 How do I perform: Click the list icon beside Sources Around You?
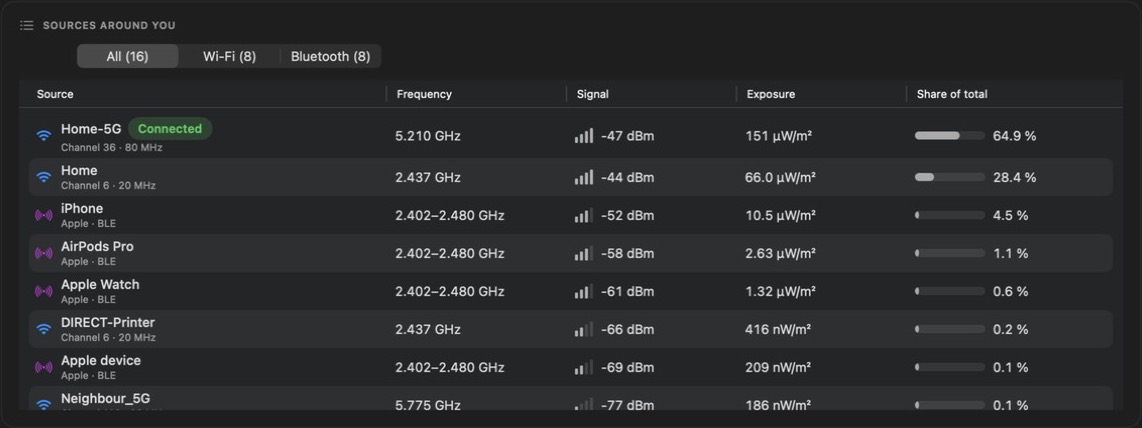coord(26,25)
